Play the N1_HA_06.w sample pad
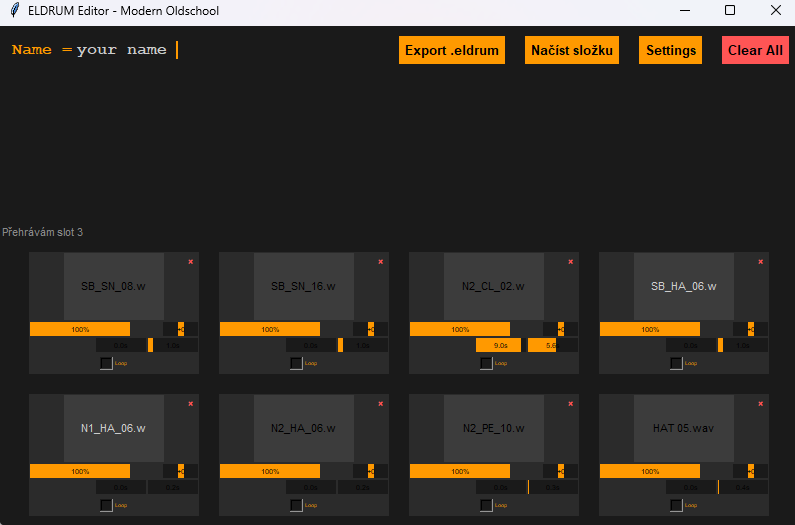 click(x=114, y=429)
